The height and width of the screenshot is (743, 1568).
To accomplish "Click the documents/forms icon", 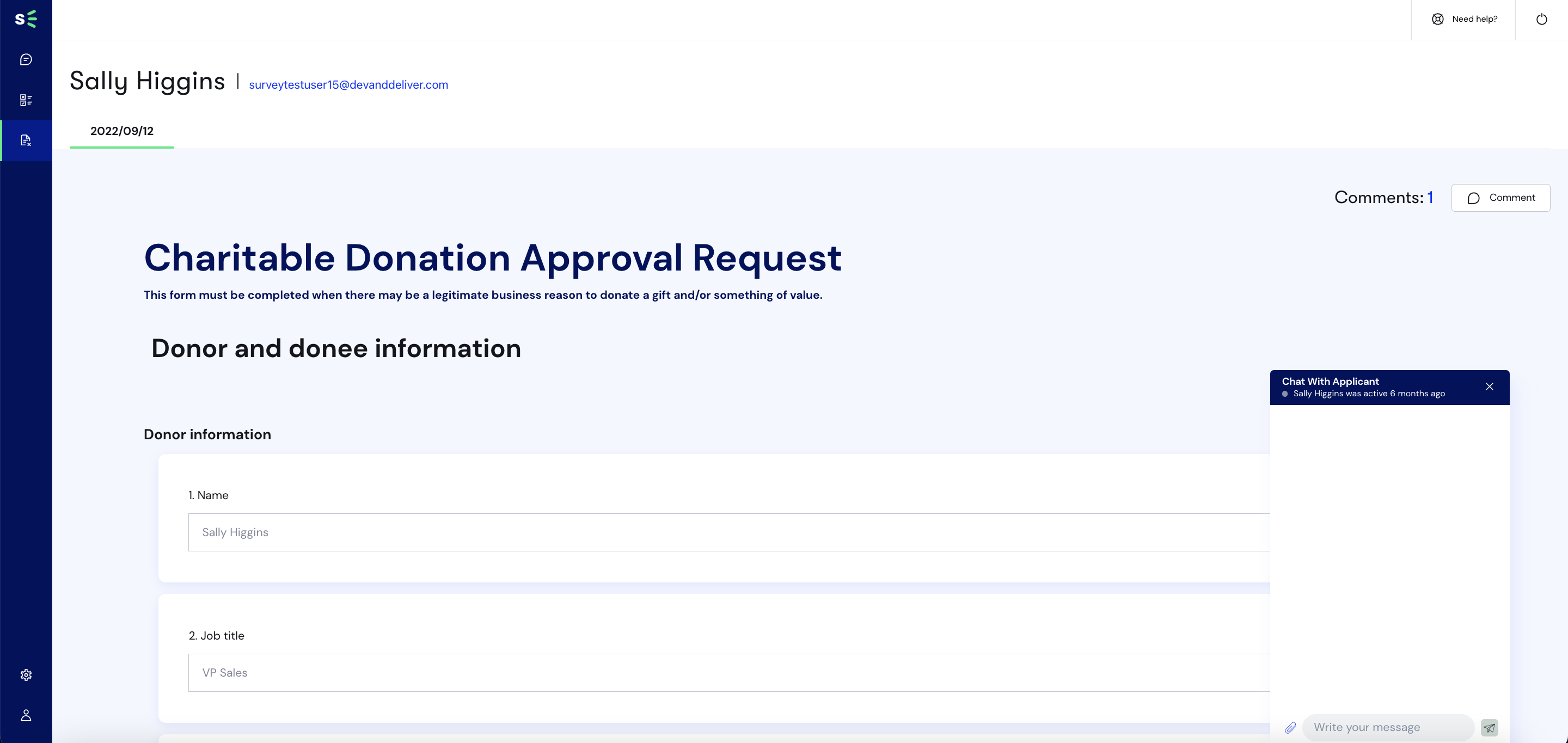I will point(27,140).
